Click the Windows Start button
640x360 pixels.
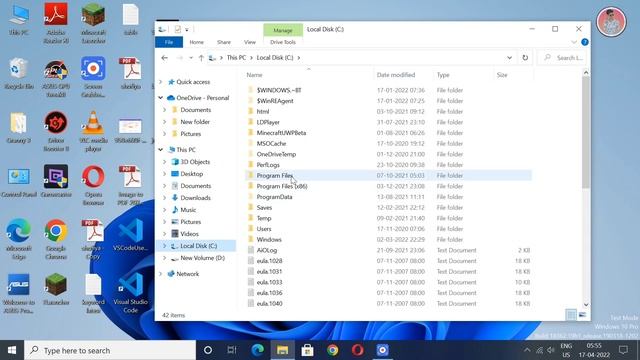pyautogui.click(x=12, y=350)
